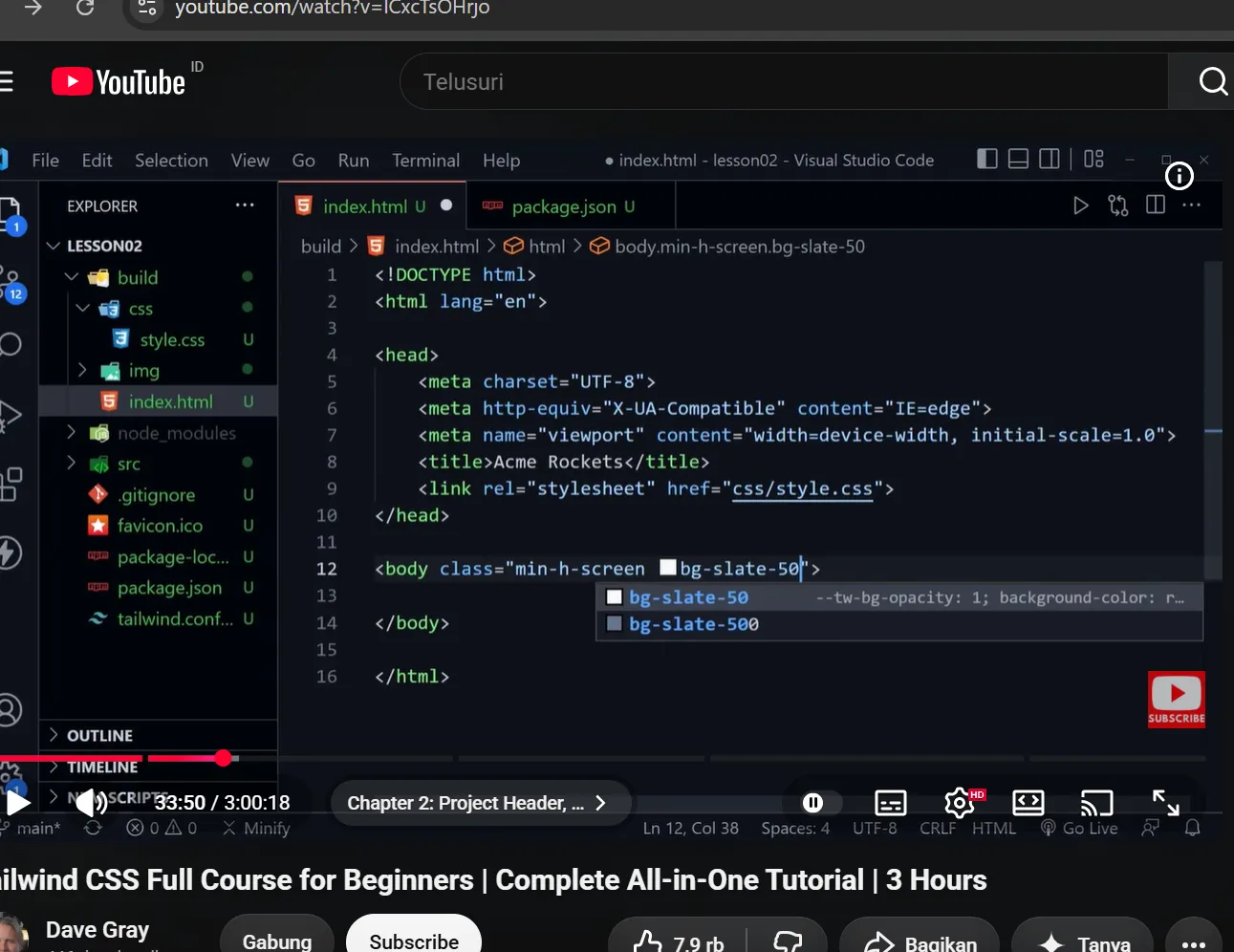The width and height of the screenshot is (1234, 952).
Task: Toggle the autoplay switch in the player
Action: 813,803
